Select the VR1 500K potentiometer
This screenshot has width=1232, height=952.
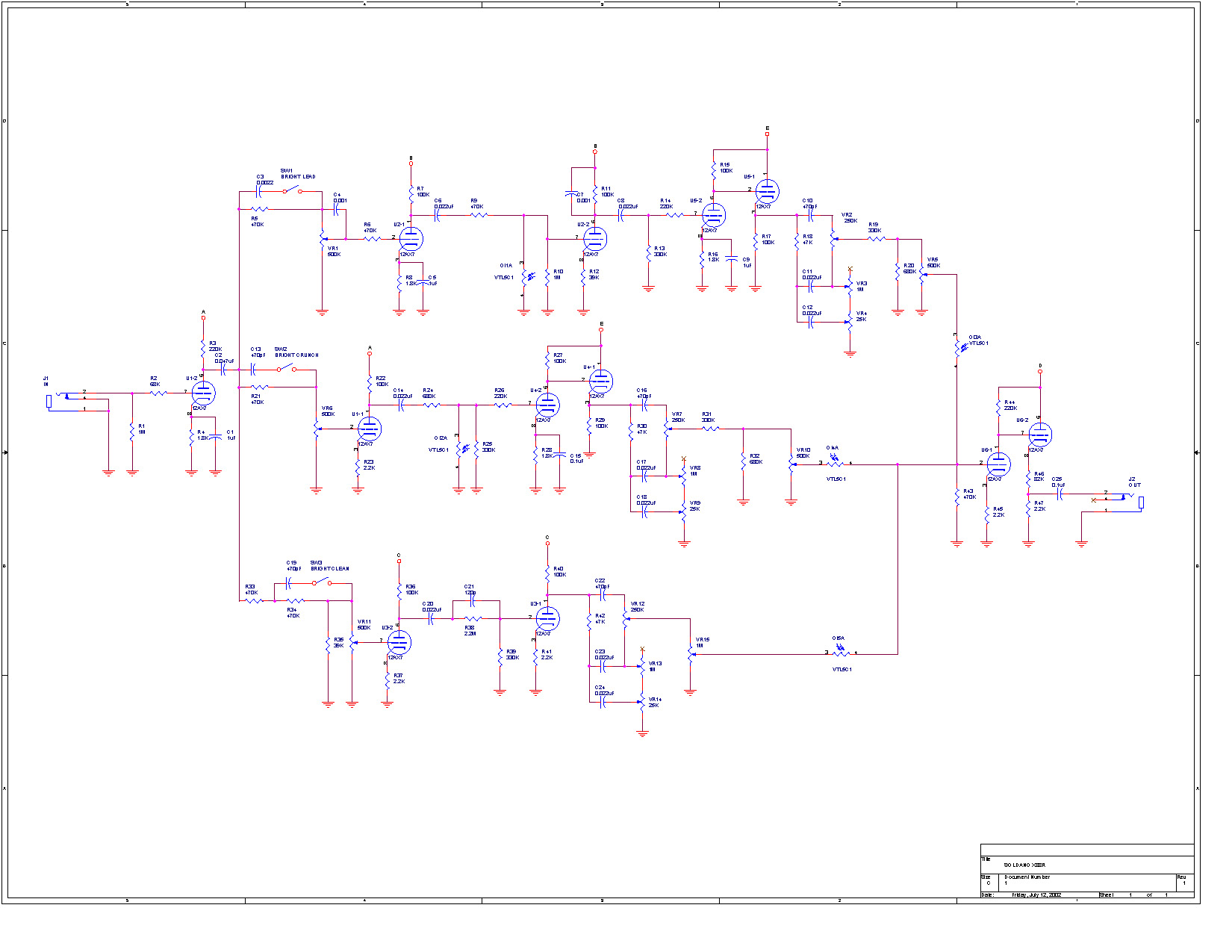tap(322, 240)
